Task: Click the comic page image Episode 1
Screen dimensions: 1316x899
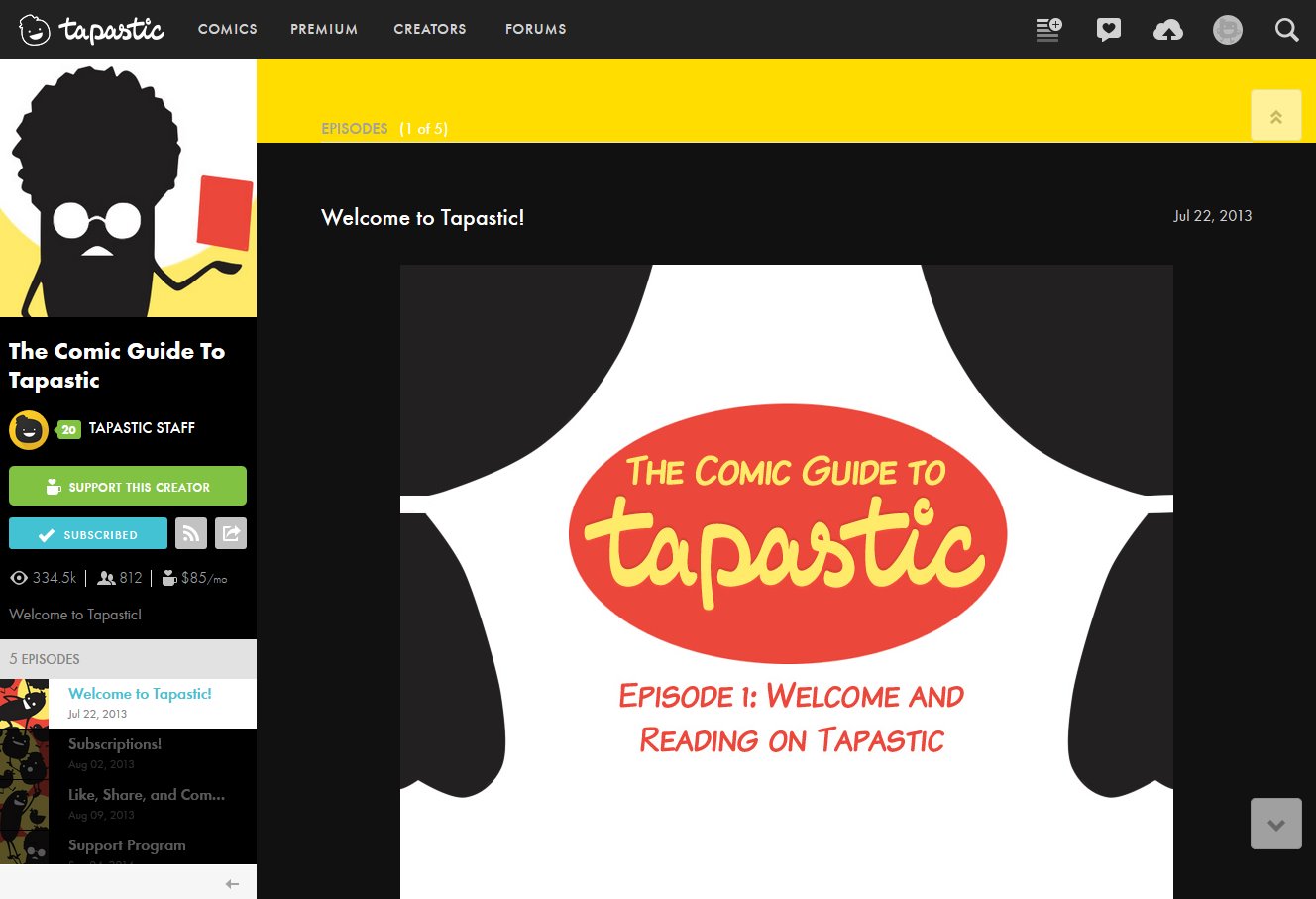Action: [x=787, y=582]
